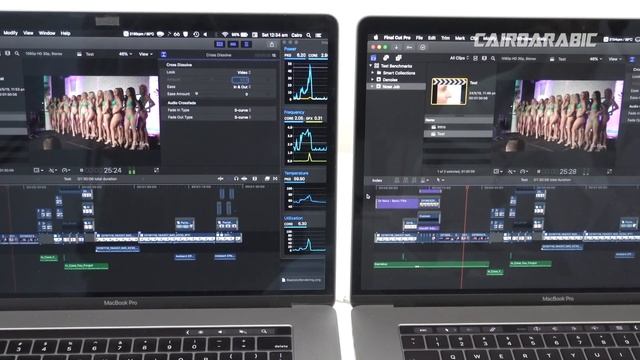This screenshot has width=640, height=360.
Task: Open background tasks circle icon on right MacBook
Action: pos(423,47)
